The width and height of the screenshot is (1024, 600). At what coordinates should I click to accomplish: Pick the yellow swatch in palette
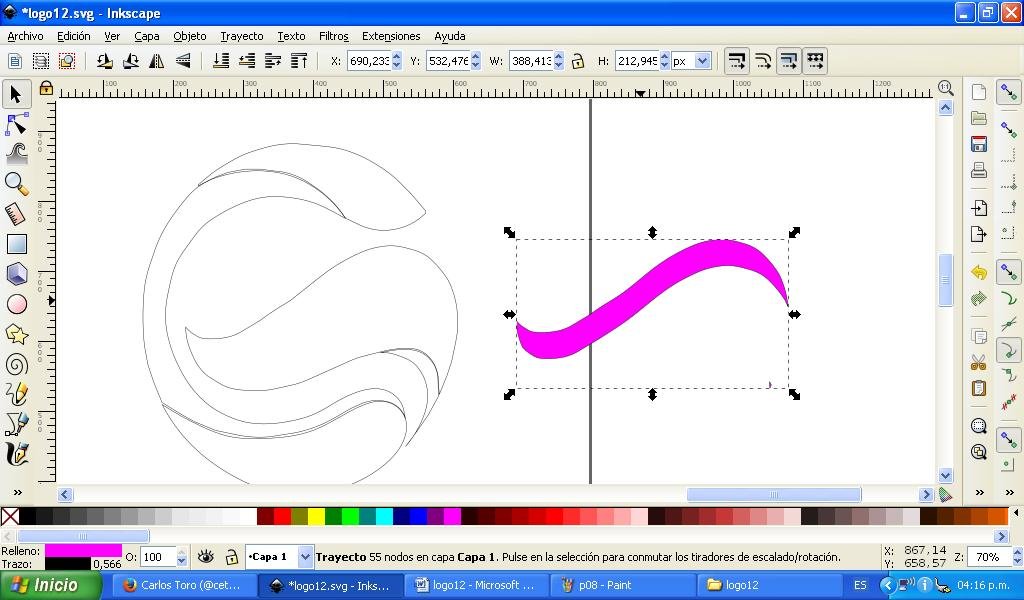tap(316, 516)
